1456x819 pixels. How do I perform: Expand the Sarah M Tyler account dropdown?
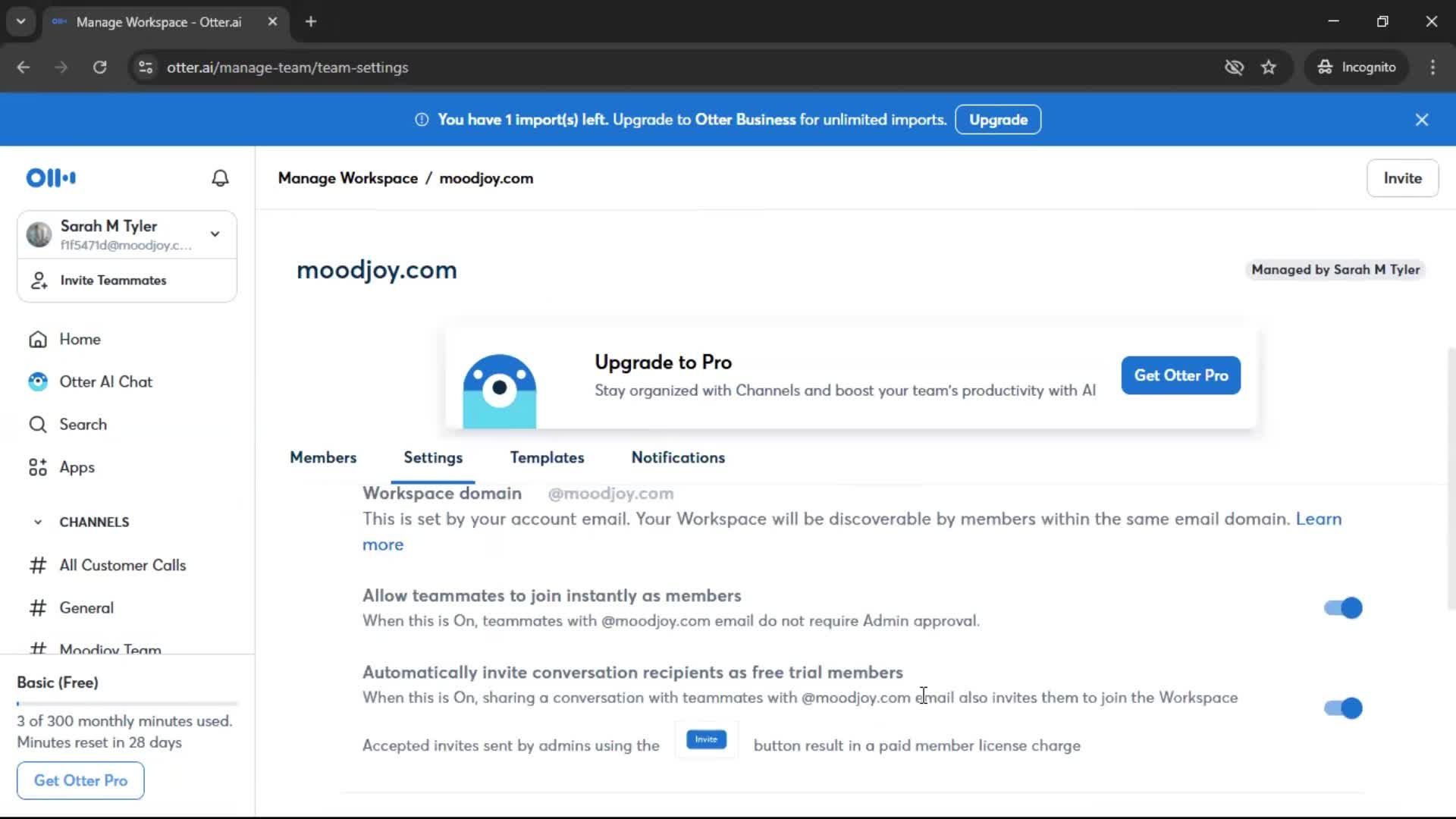pos(215,234)
